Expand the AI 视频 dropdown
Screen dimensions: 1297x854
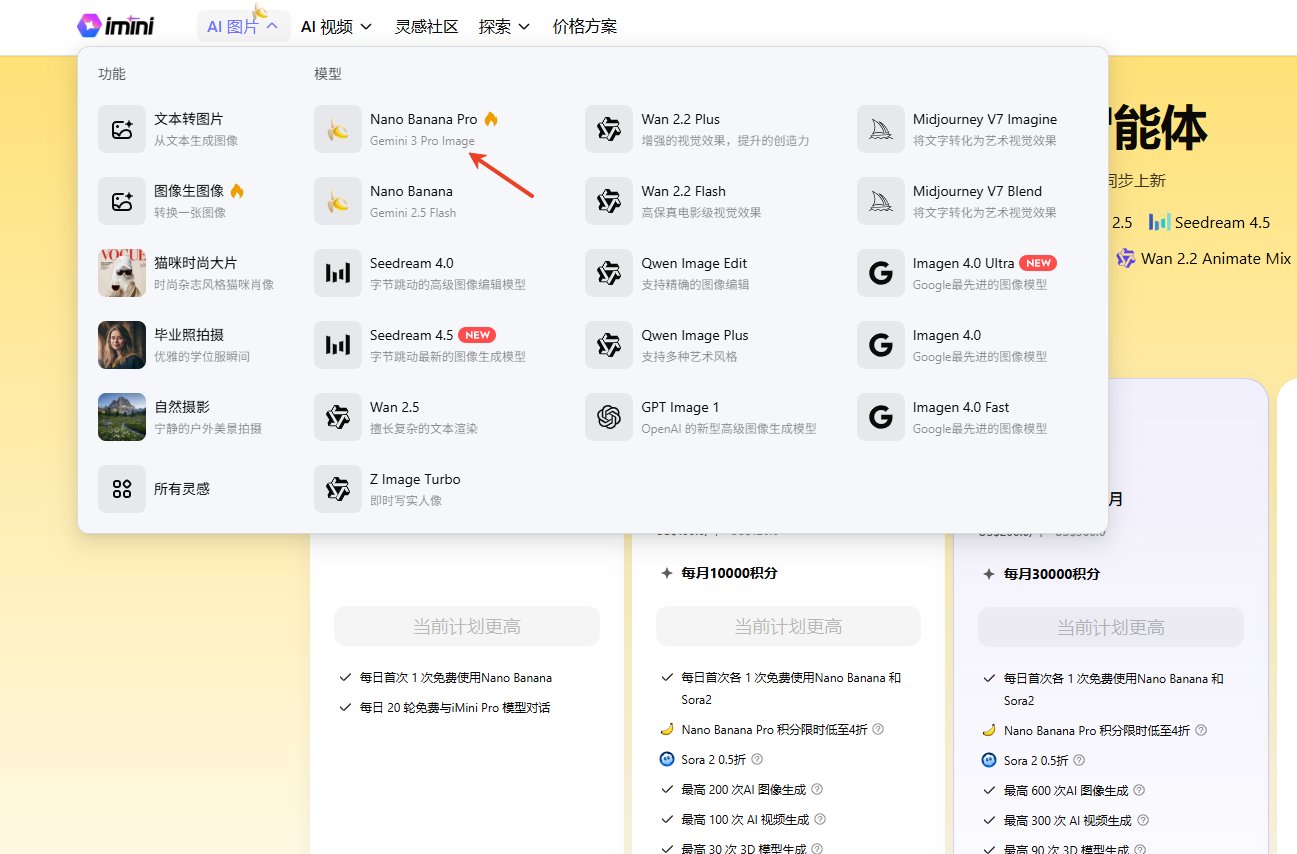coord(336,26)
